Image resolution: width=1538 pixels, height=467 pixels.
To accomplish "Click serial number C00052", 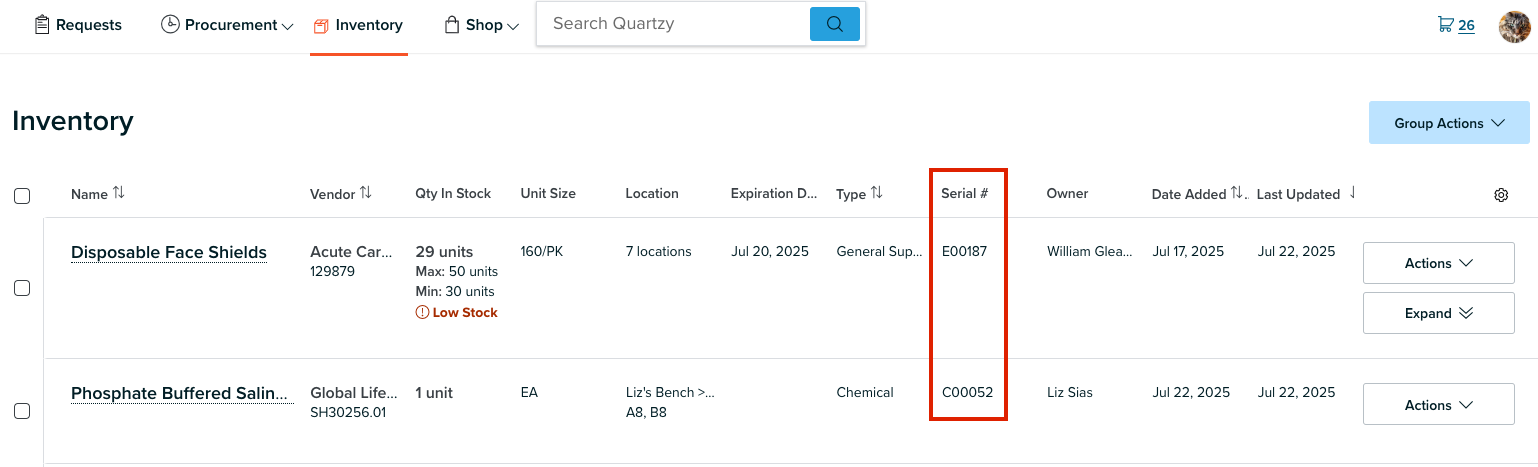I will point(967,392).
